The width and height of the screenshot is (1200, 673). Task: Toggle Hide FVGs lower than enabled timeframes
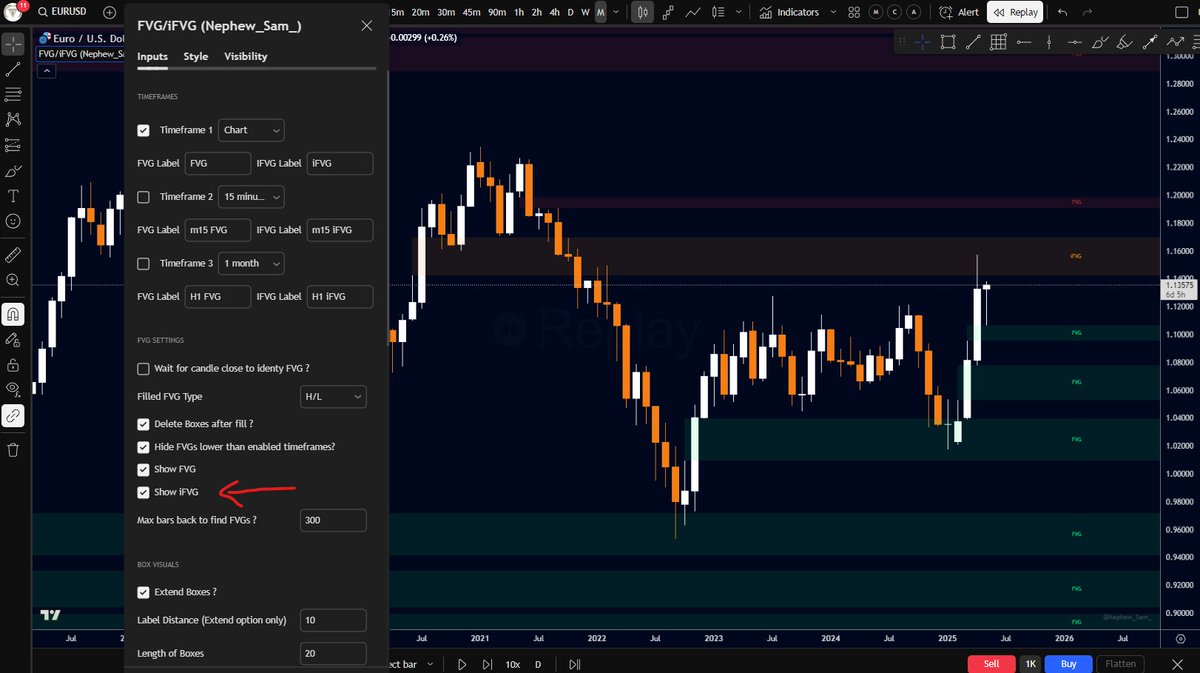[x=143, y=446]
